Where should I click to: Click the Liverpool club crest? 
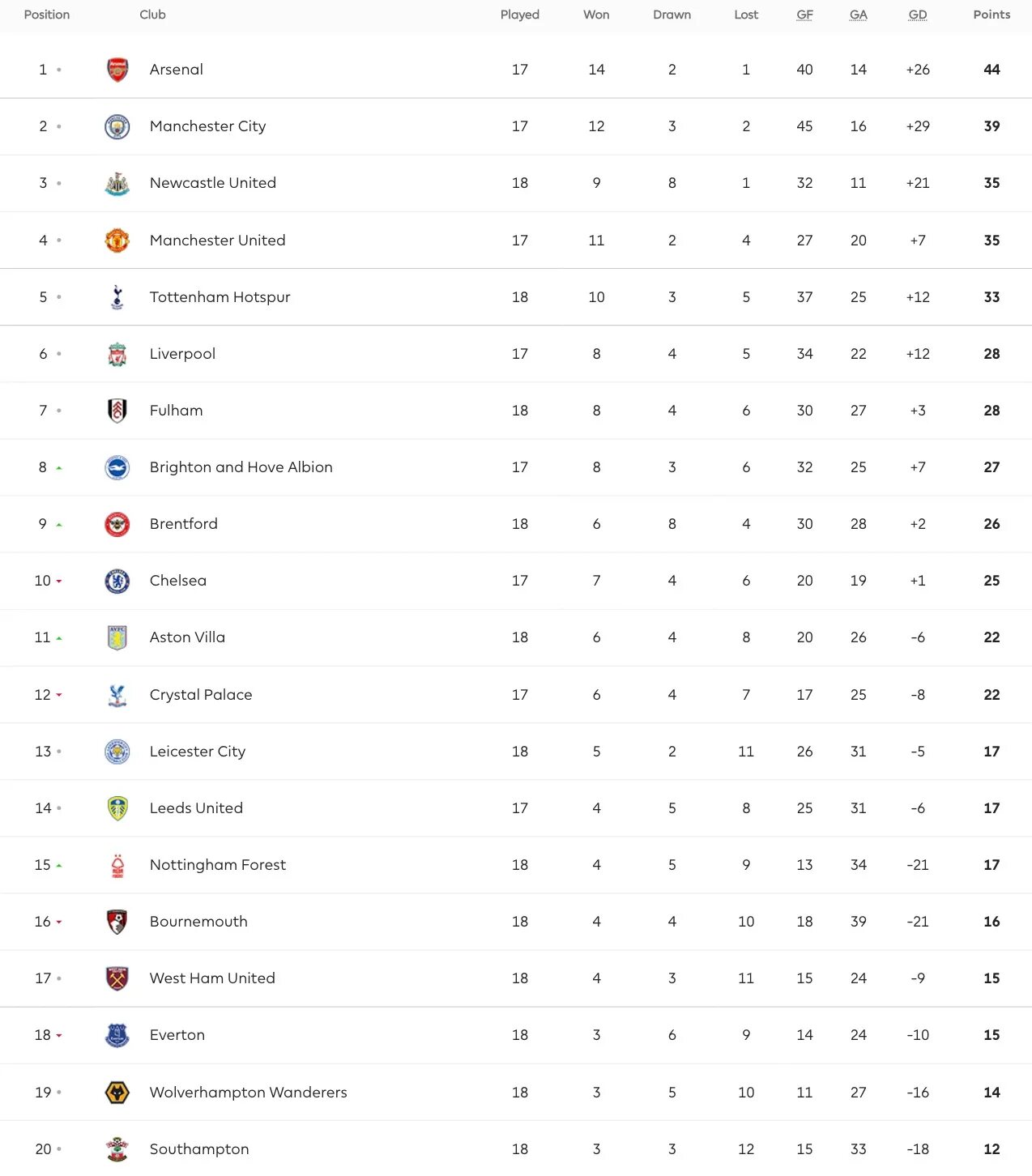117,354
